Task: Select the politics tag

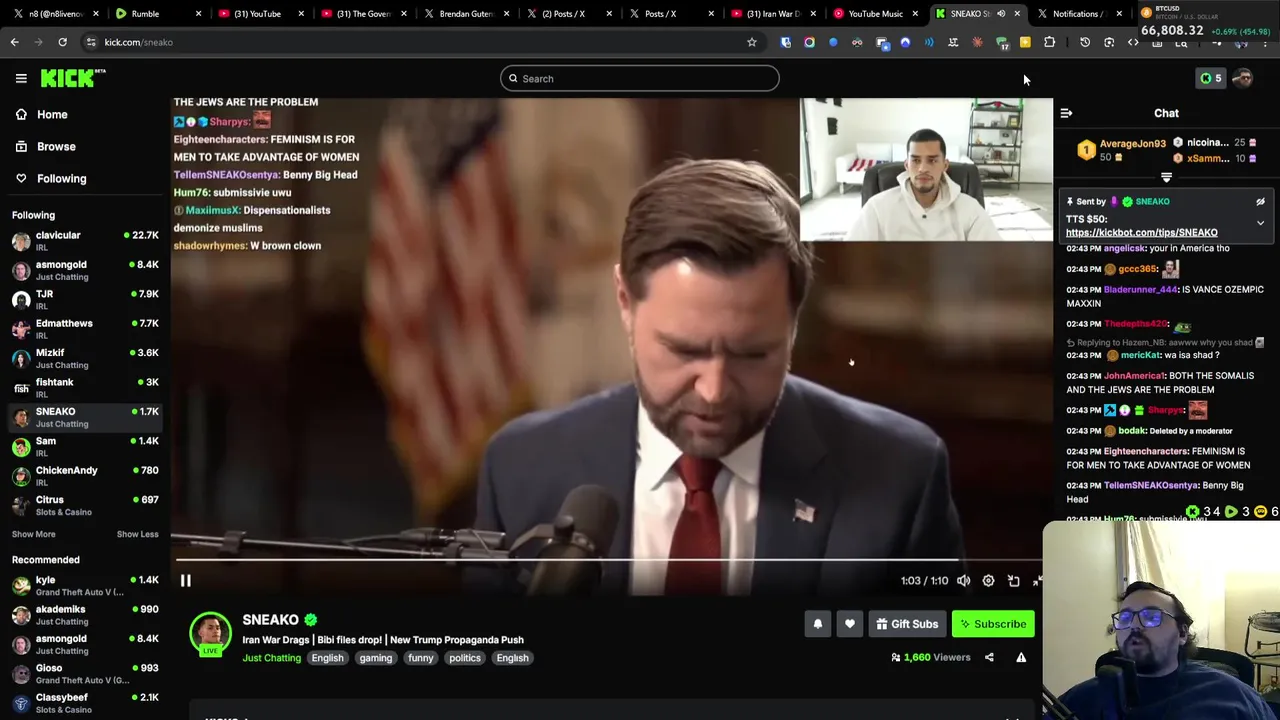Action: tap(465, 658)
